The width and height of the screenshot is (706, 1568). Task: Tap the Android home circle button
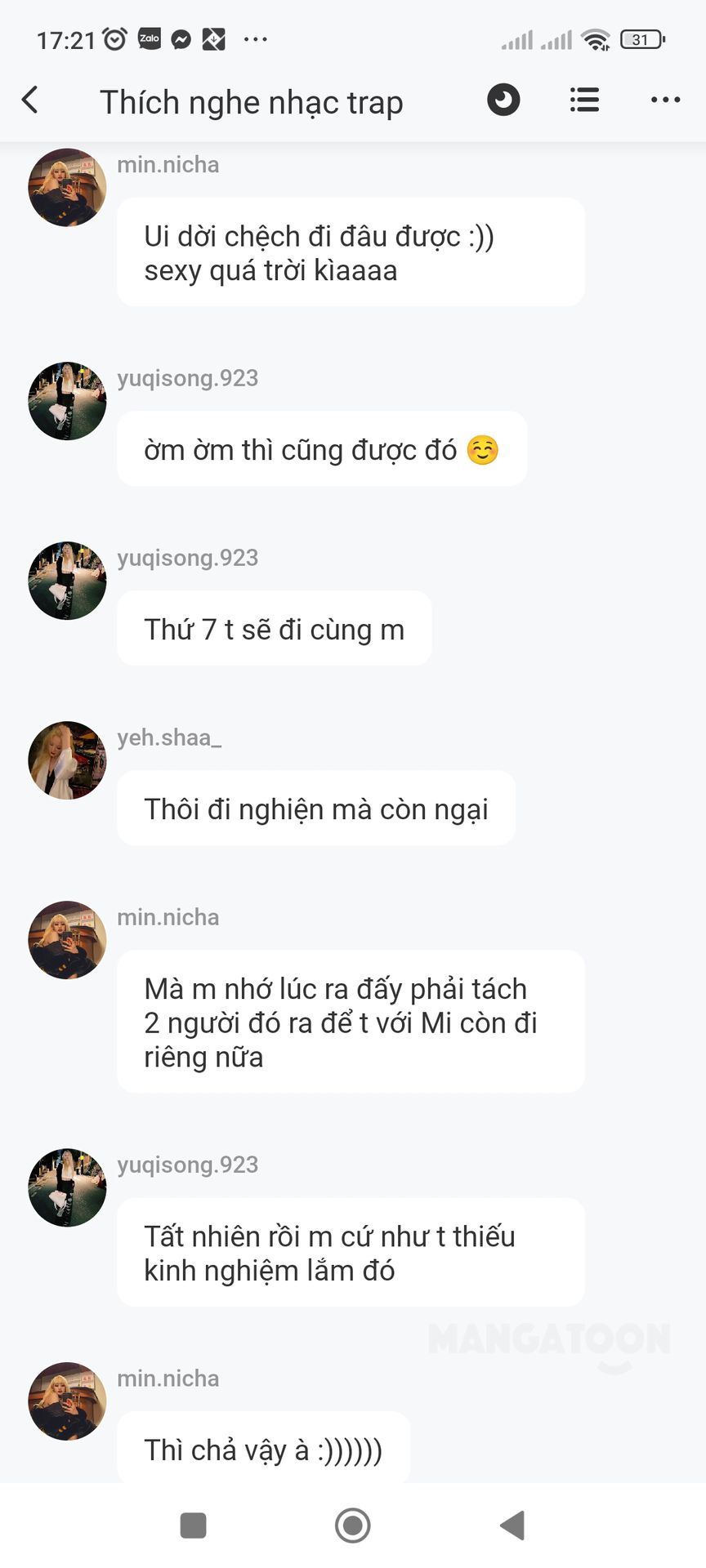pyautogui.click(x=353, y=1525)
